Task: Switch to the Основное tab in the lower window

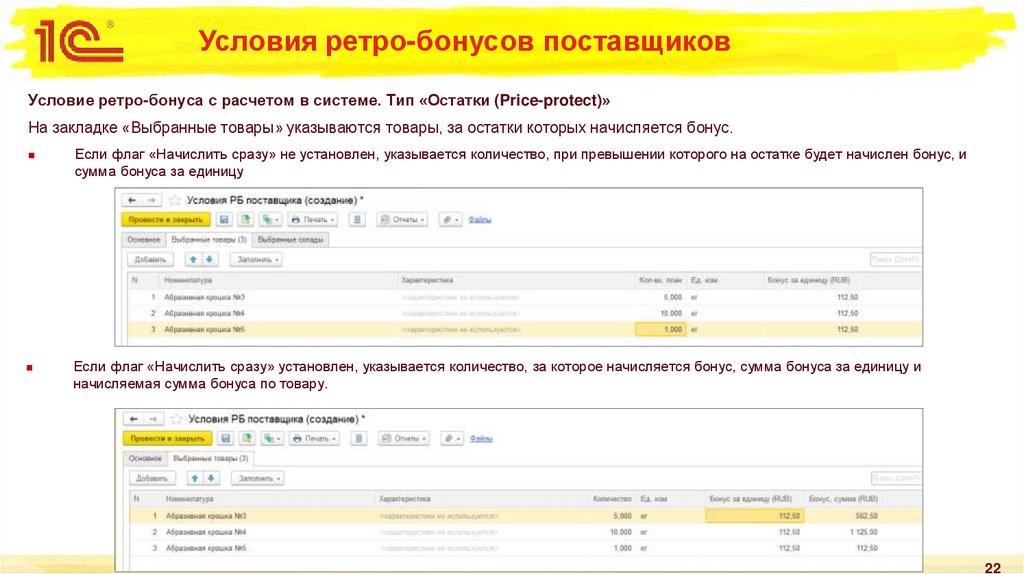Action: coord(145,459)
